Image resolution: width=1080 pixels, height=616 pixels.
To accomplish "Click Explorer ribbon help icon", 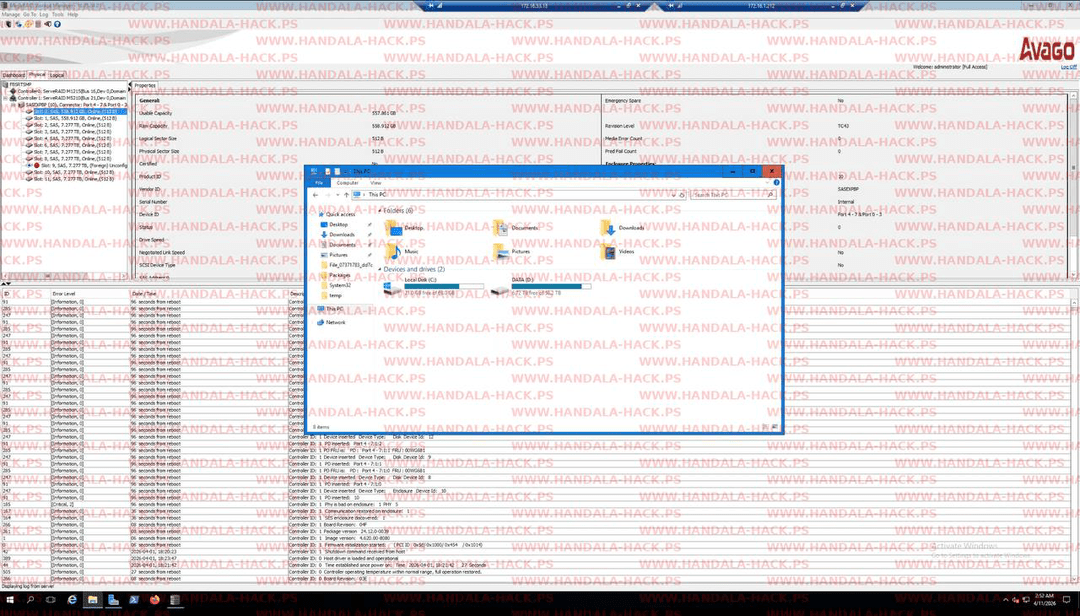I will click(776, 183).
